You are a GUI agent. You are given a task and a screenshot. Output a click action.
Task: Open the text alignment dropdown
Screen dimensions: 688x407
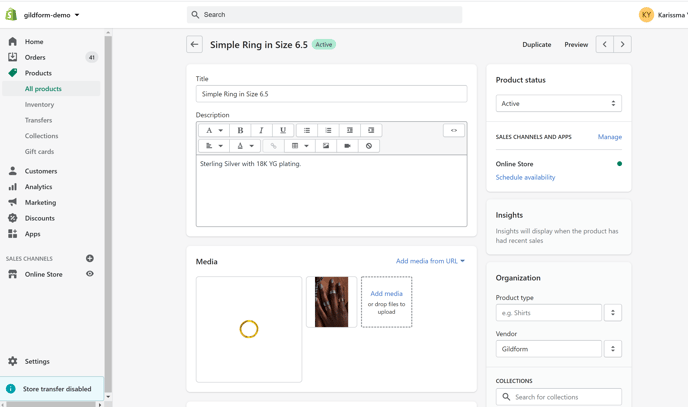pos(214,146)
